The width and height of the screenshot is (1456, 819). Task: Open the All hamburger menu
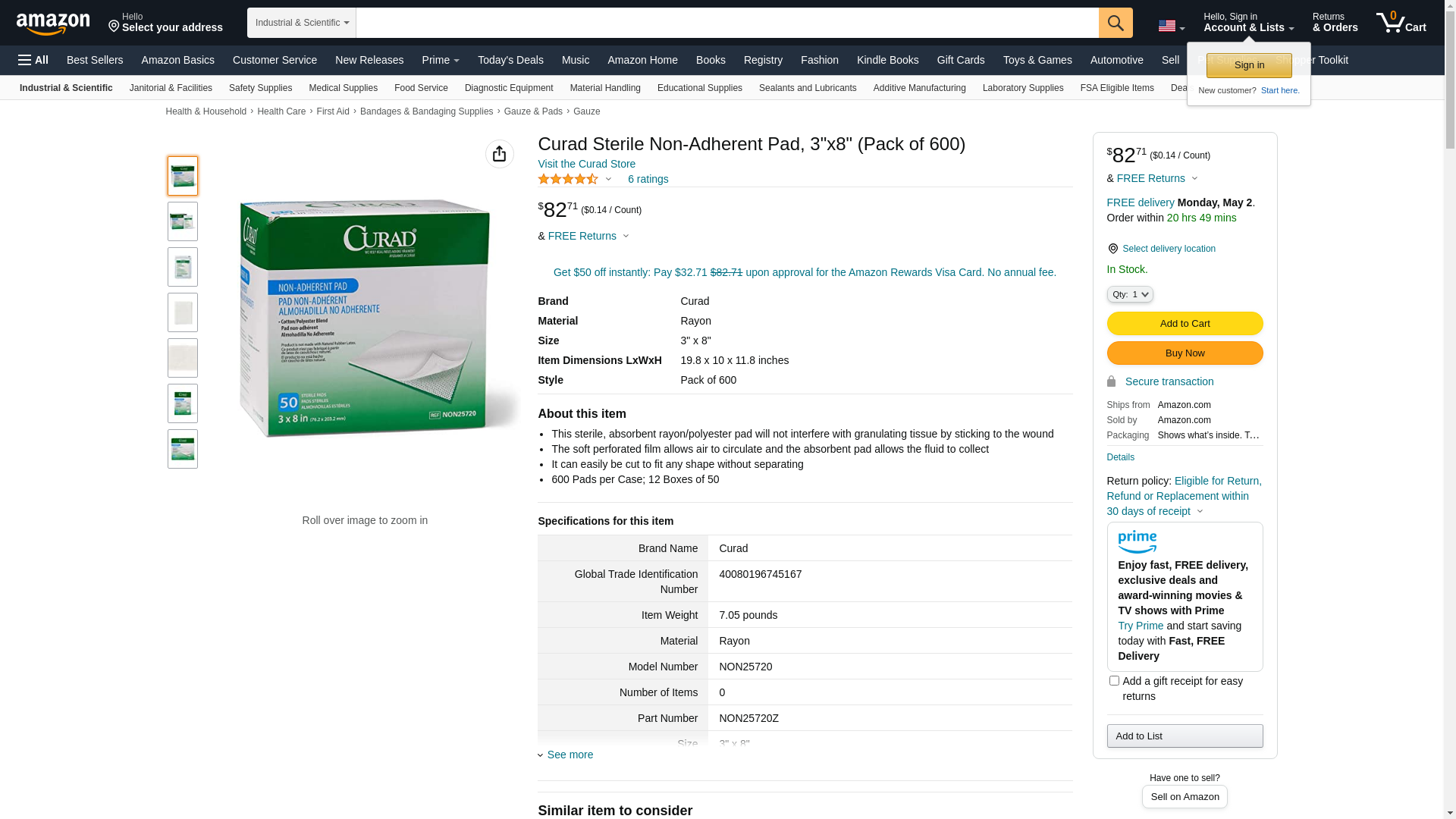click(33, 60)
